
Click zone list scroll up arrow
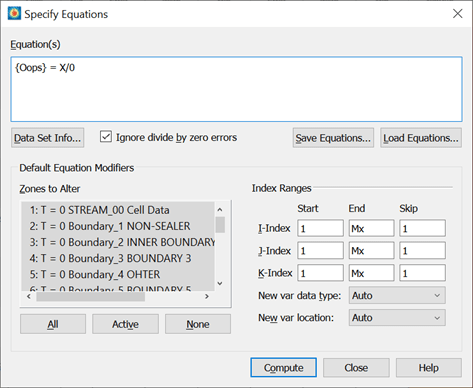click(220, 210)
